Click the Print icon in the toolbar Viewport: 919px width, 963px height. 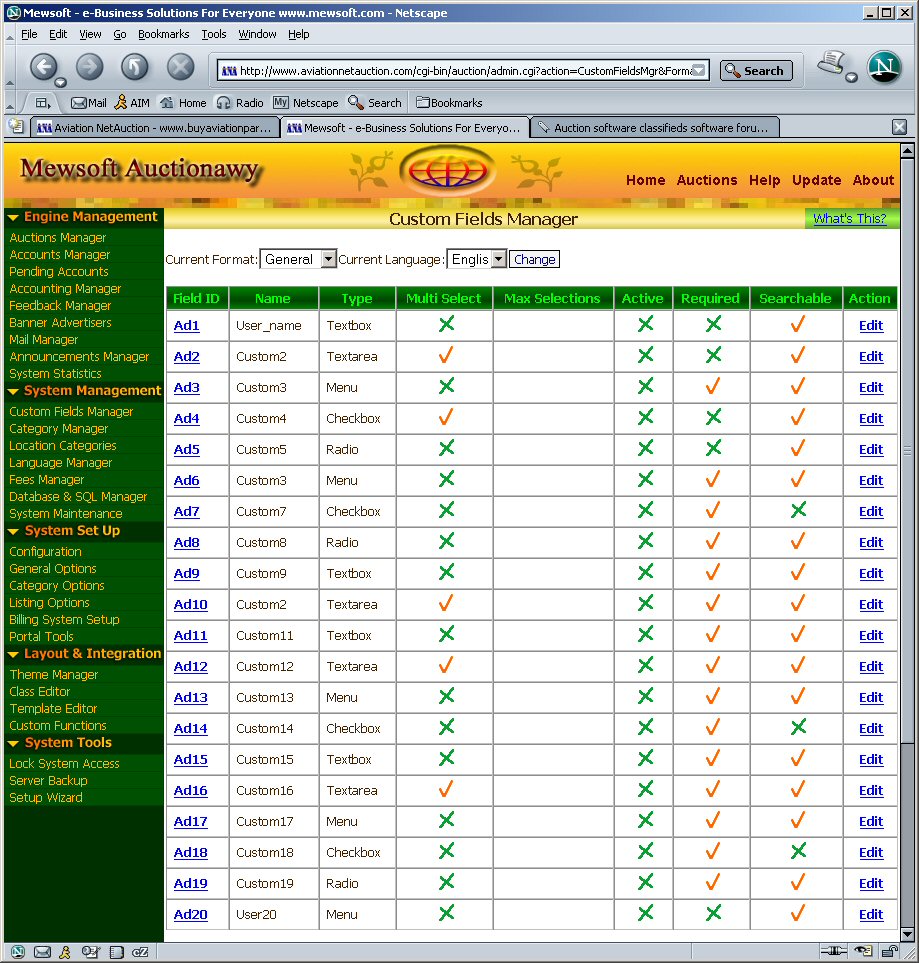point(832,63)
